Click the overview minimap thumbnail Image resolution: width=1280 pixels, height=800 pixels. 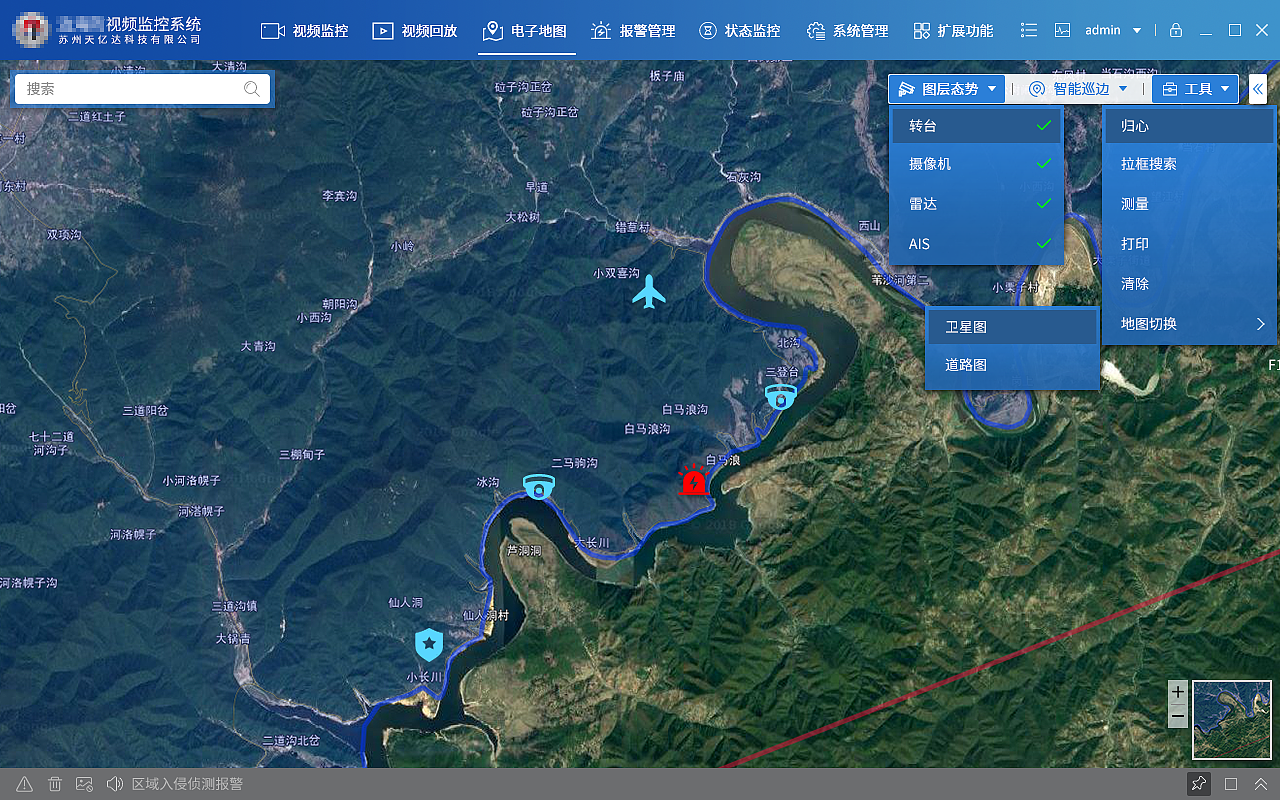(x=1232, y=720)
